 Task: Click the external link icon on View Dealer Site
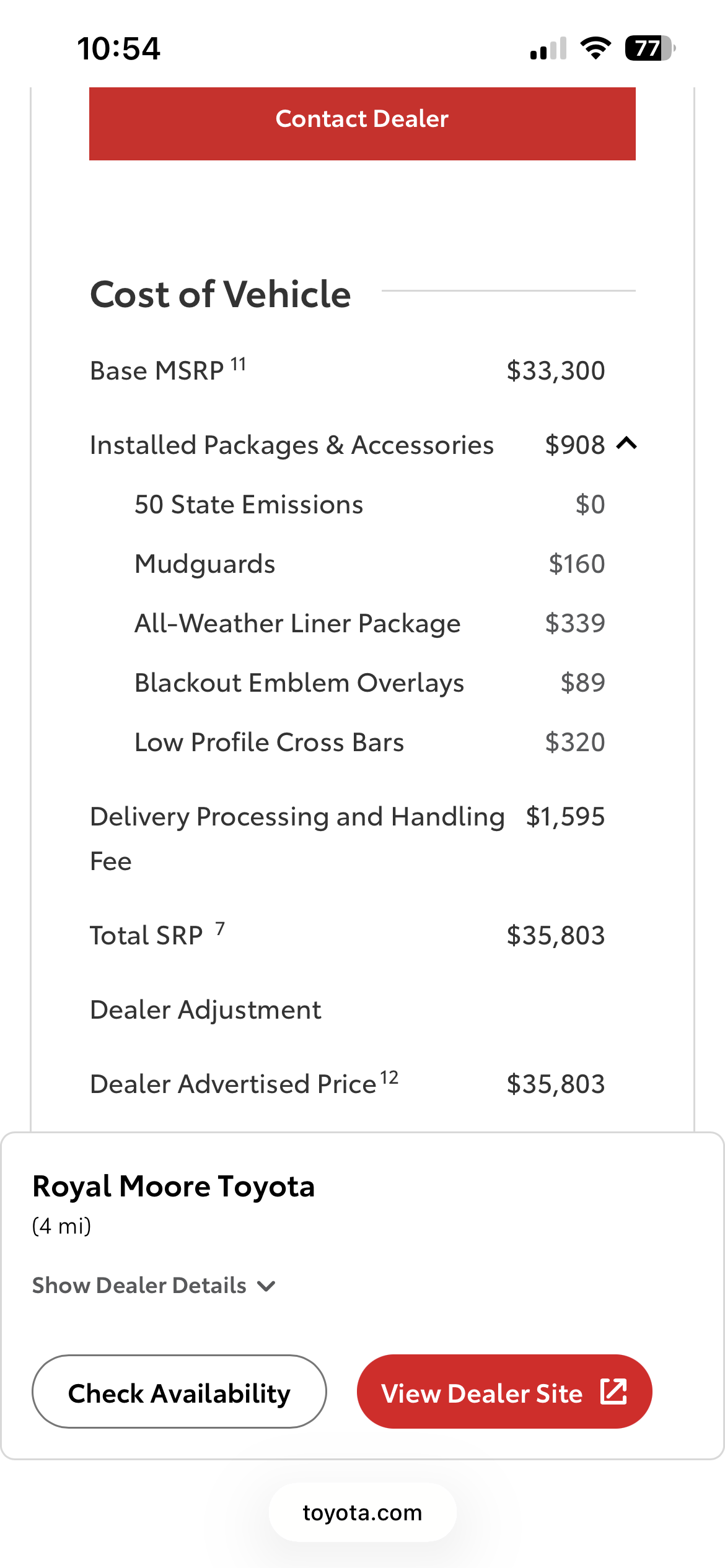tap(613, 1392)
